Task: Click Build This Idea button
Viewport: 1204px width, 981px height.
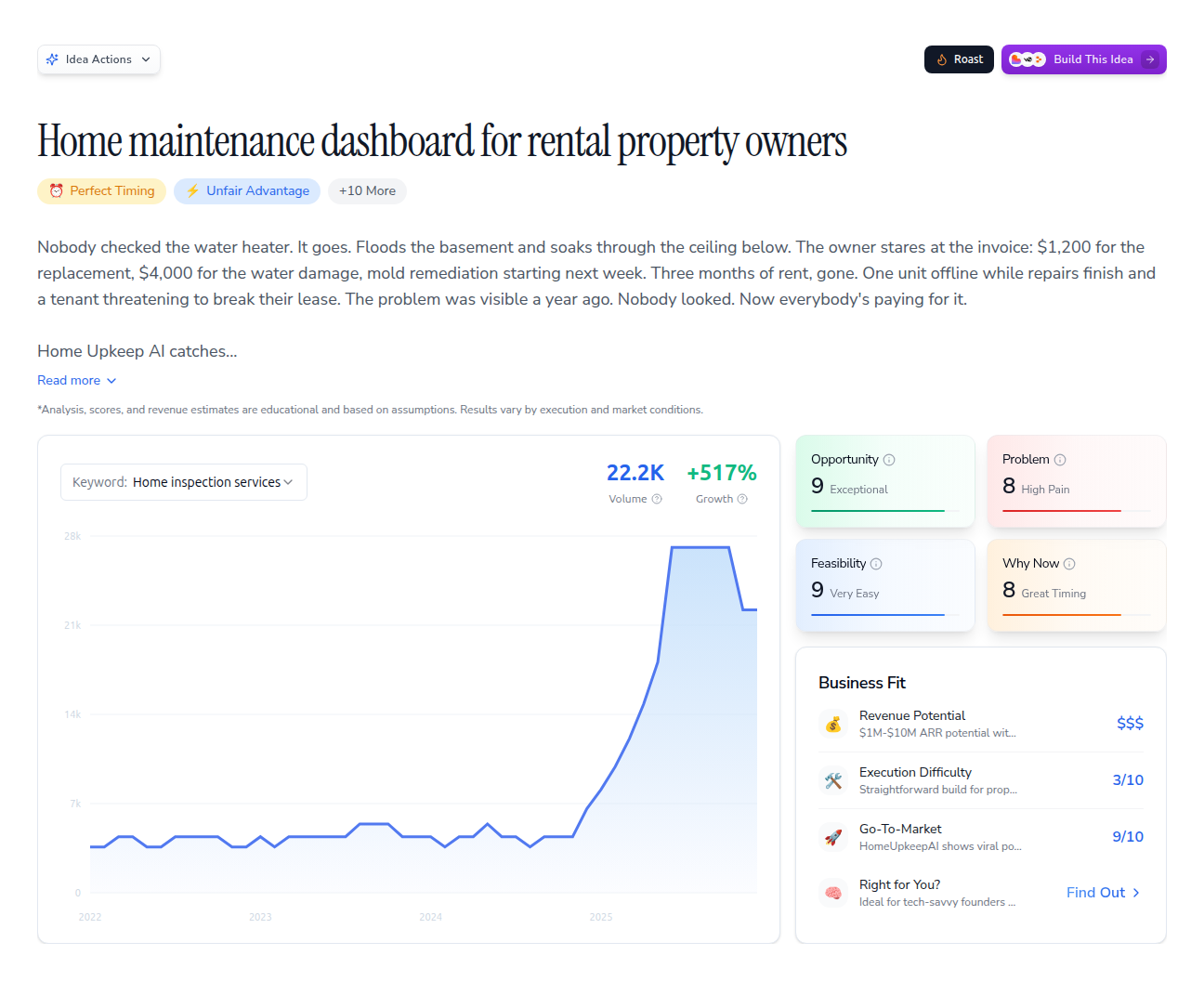Action: 1083,59
